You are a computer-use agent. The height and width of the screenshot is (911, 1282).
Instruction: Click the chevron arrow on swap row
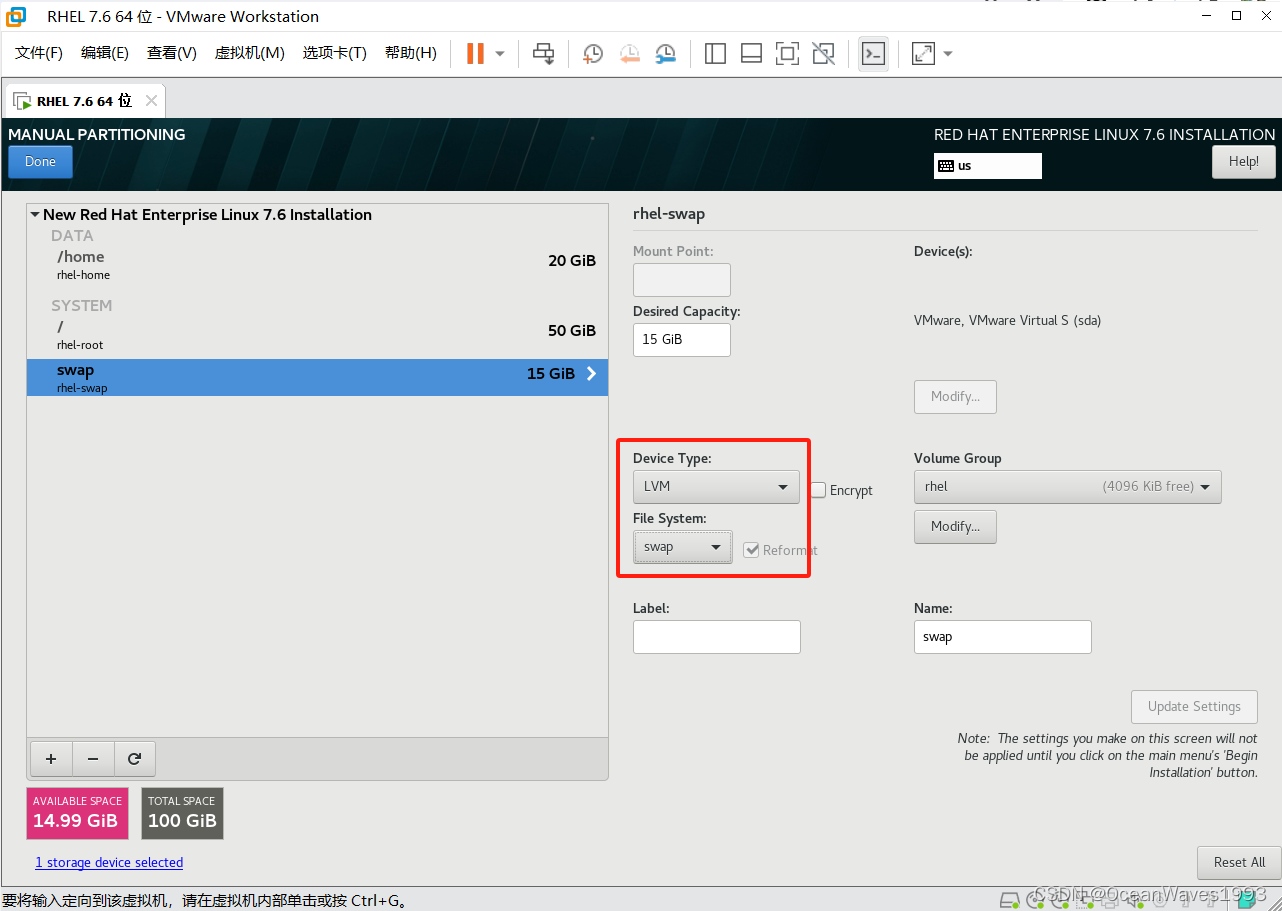[591, 373]
